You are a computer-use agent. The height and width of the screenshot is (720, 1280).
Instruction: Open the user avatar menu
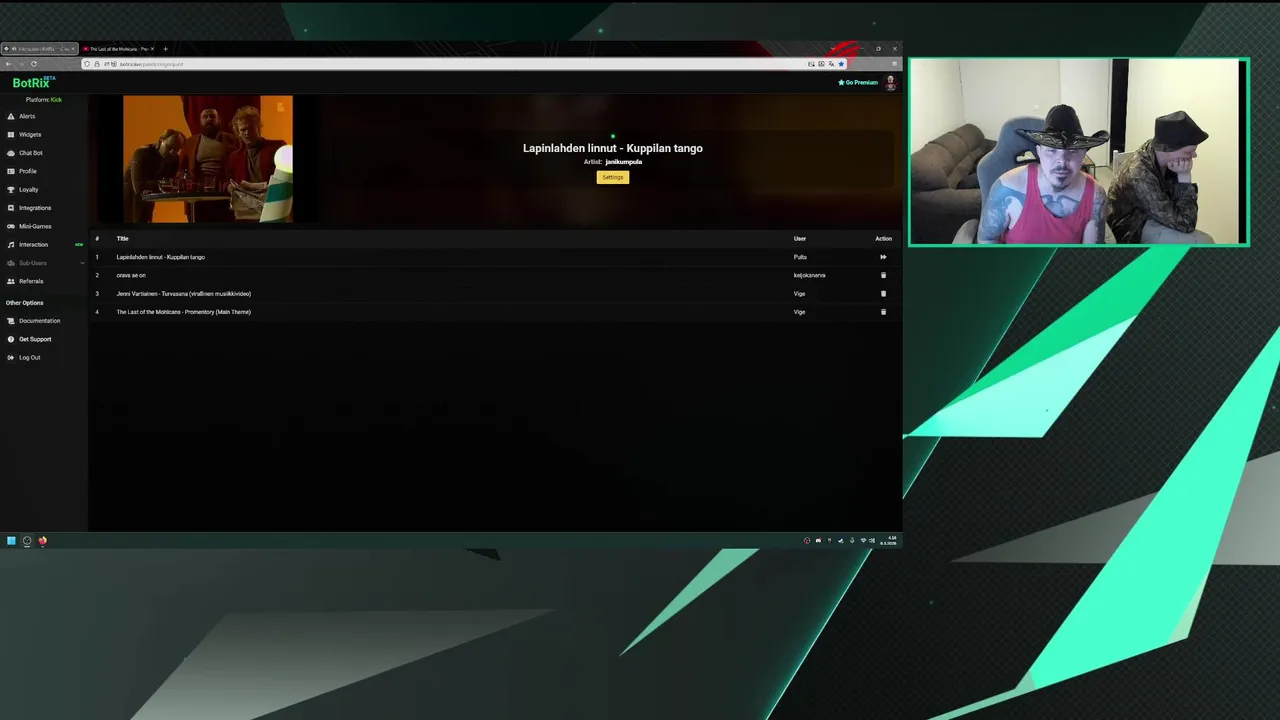[x=890, y=82]
